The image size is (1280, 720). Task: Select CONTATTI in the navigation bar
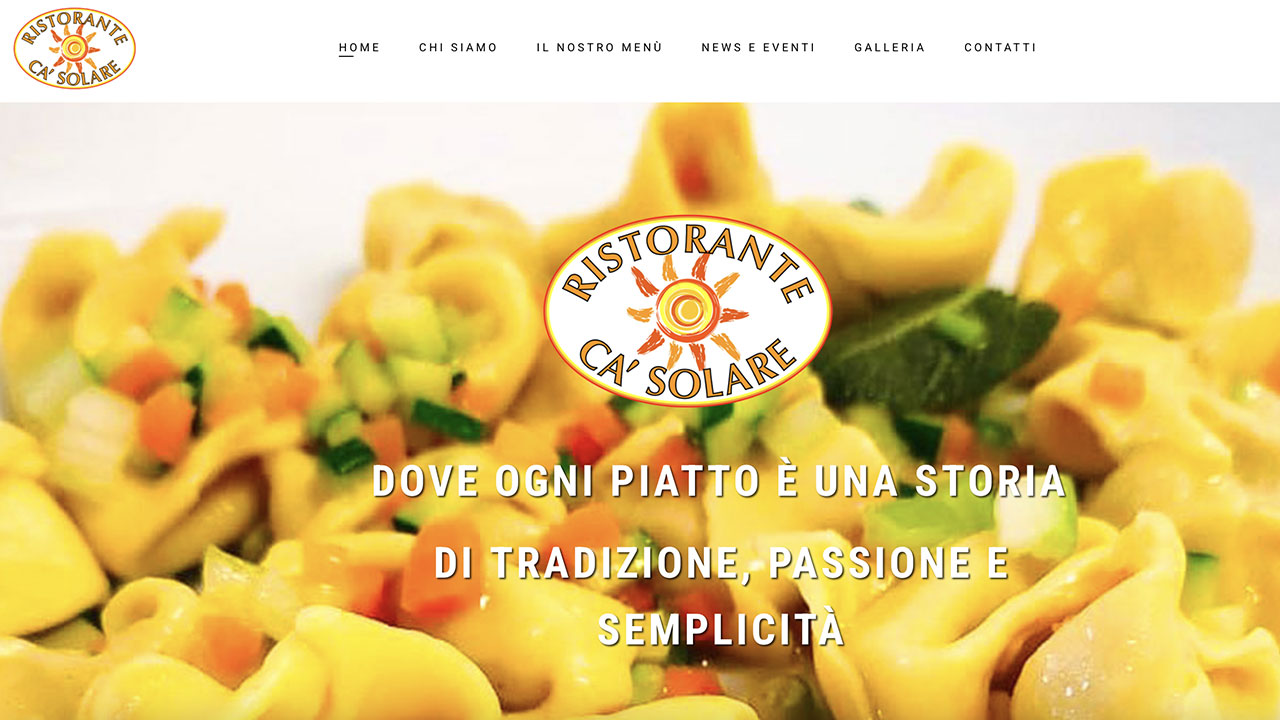pos(1000,47)
